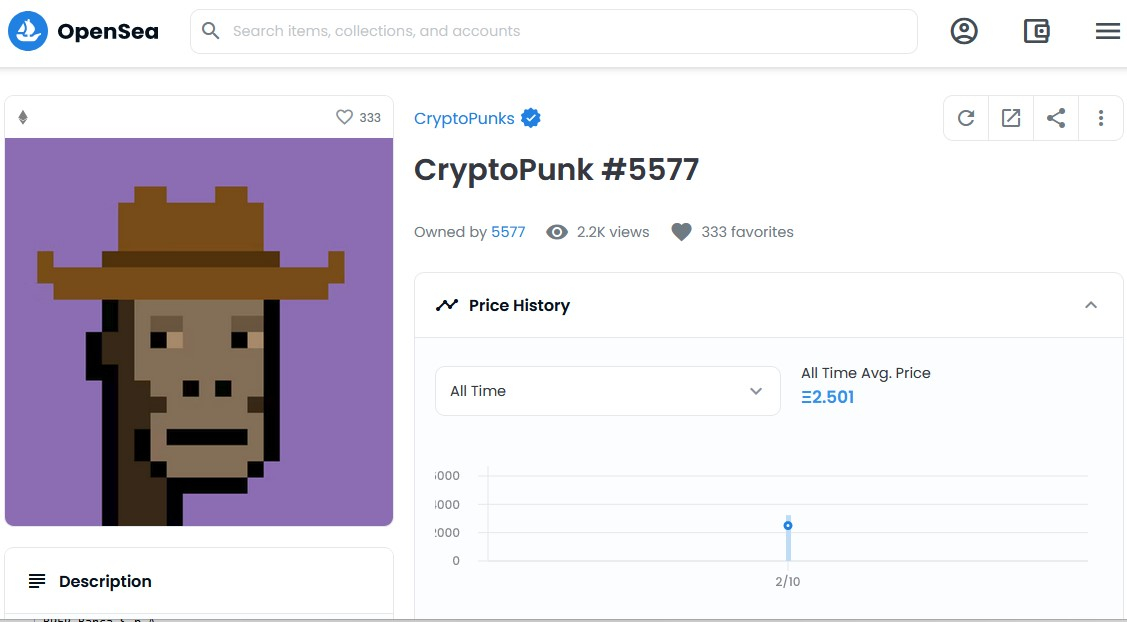Open the CryptoPunk #5577 image

click(199, 332)
